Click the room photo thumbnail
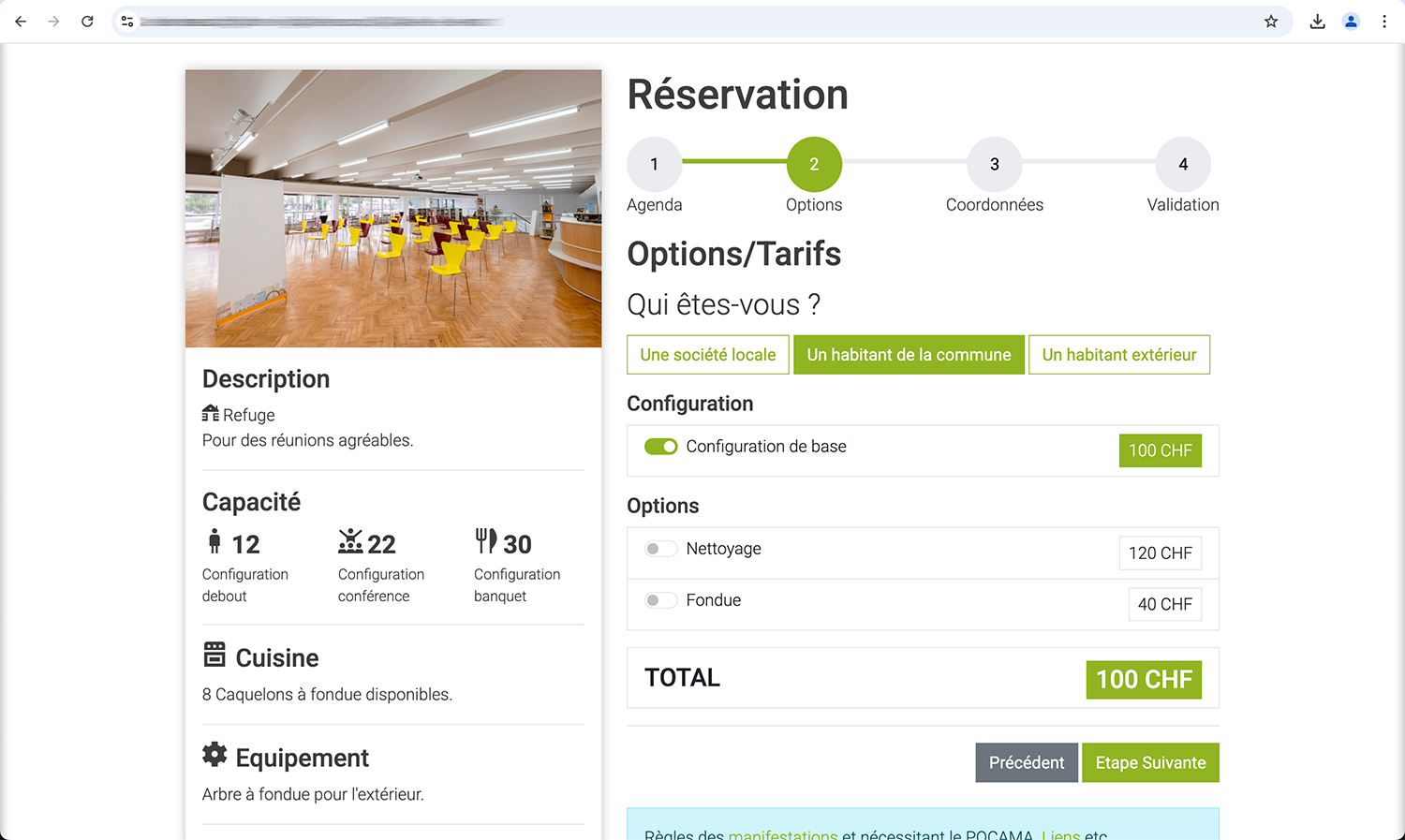The image size is (1405, 840). coord(393,208)
